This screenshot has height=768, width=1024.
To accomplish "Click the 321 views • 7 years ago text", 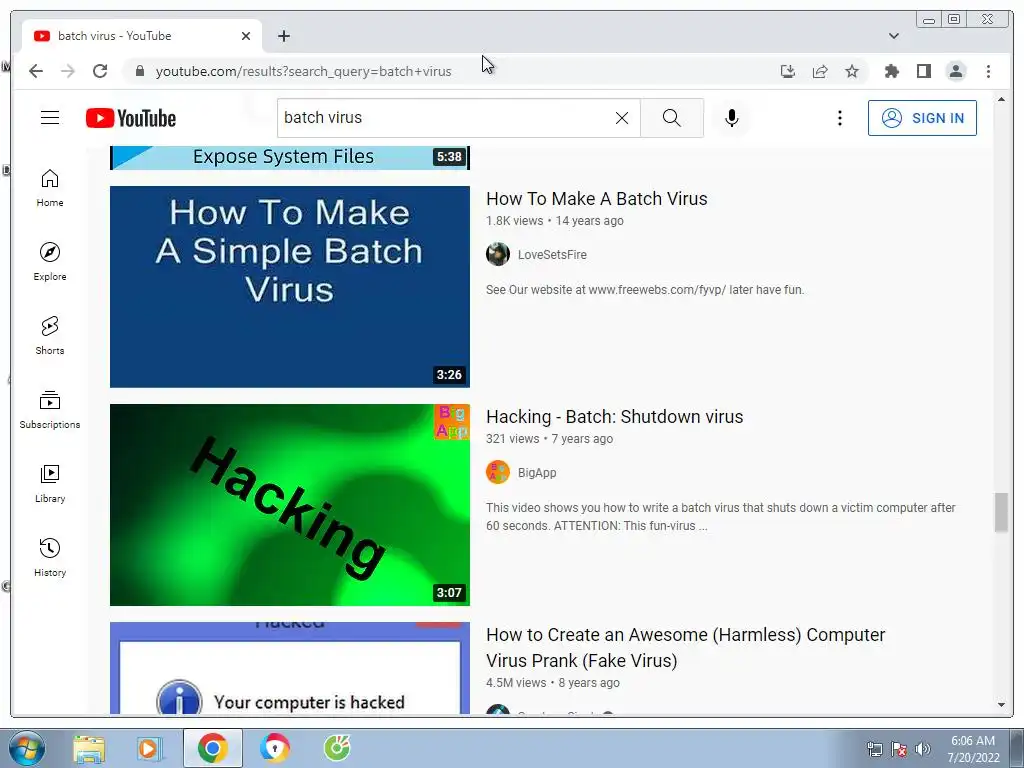I will pyautogui.click(x=549, y=439).
